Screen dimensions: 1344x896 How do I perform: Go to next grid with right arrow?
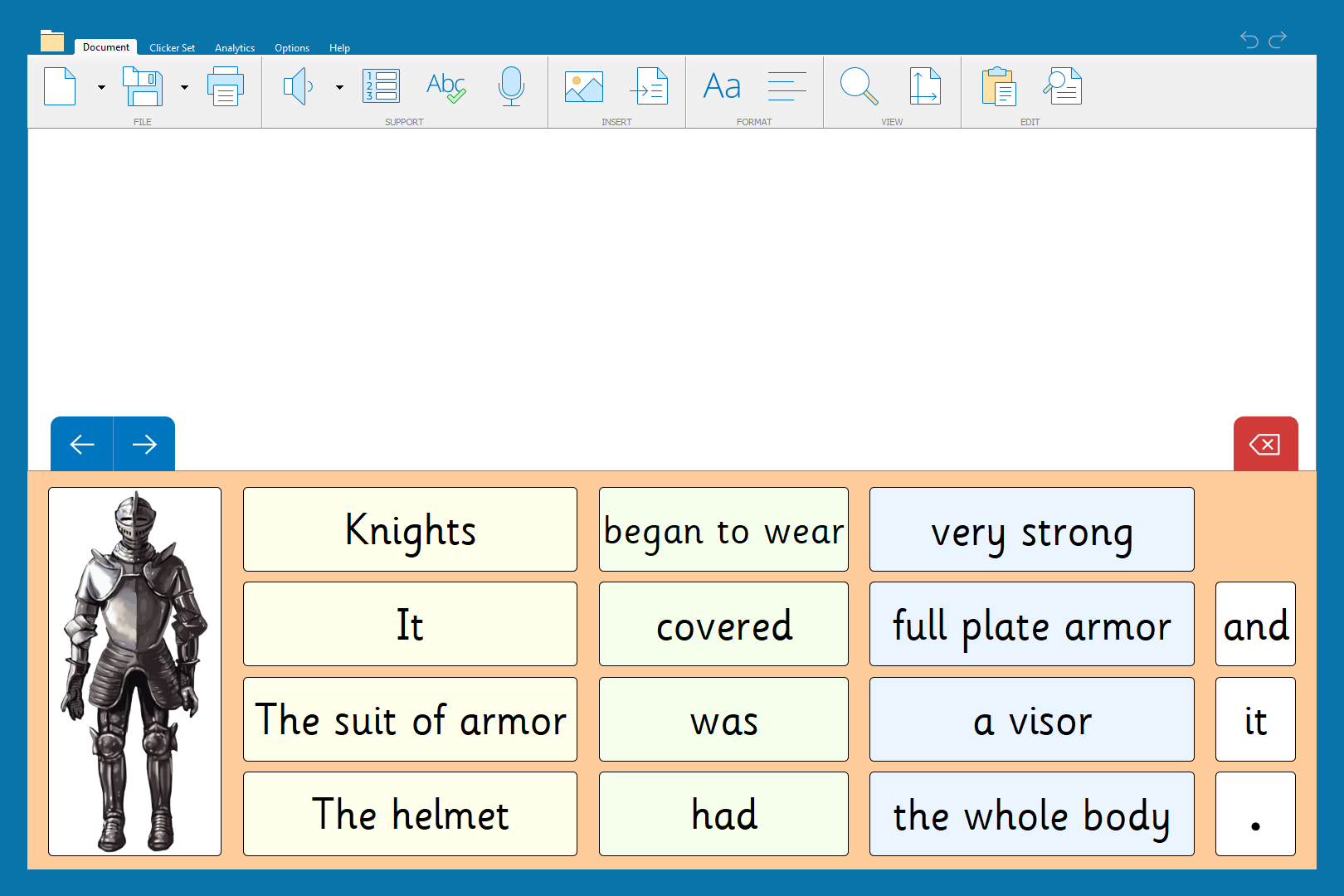pyautogui.click(x=144, y=445)
